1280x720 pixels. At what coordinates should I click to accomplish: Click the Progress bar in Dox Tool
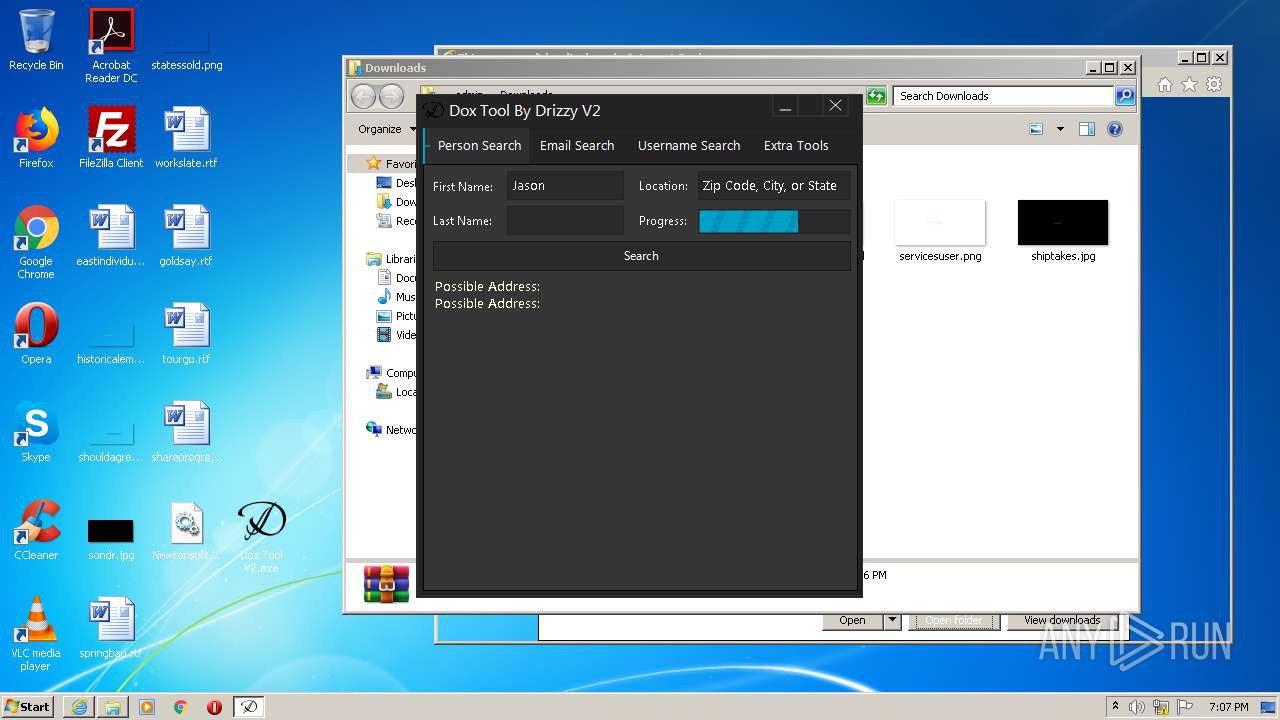click(774, 221)
